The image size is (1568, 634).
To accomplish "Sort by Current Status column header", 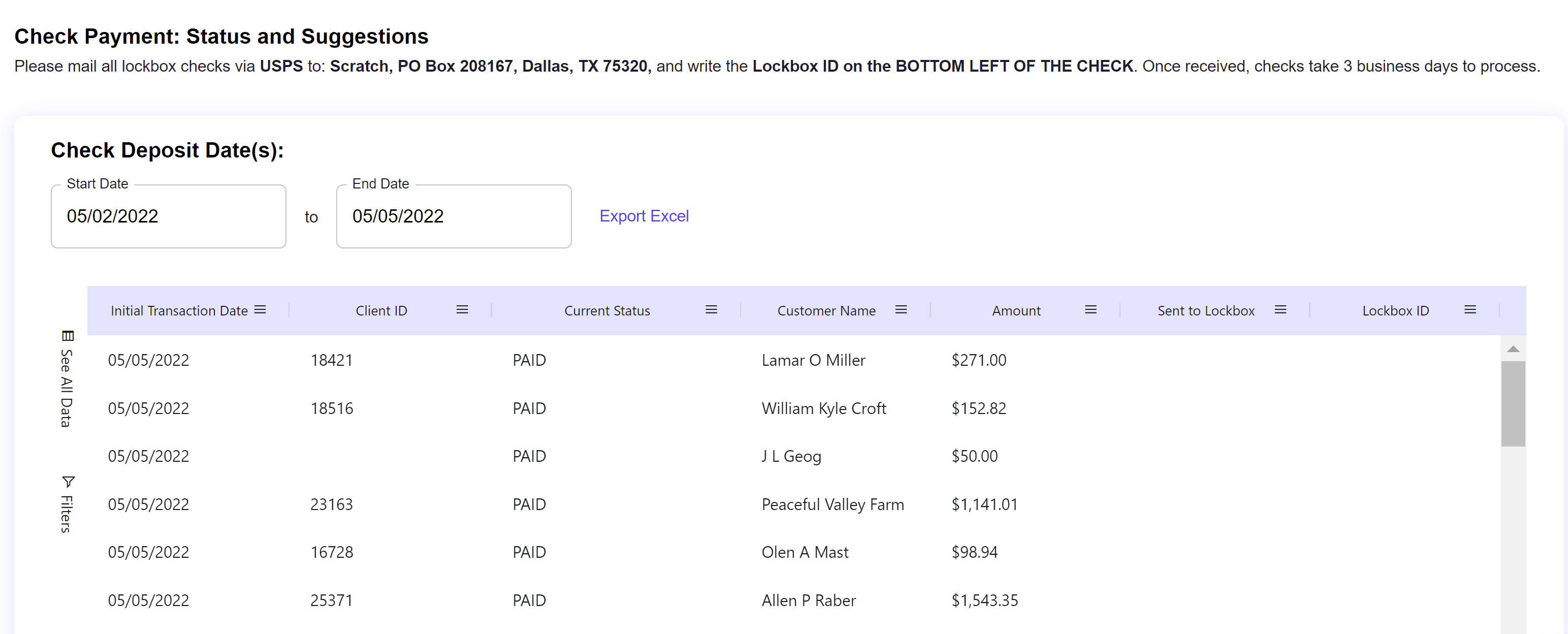I will [x=607, y=310].
